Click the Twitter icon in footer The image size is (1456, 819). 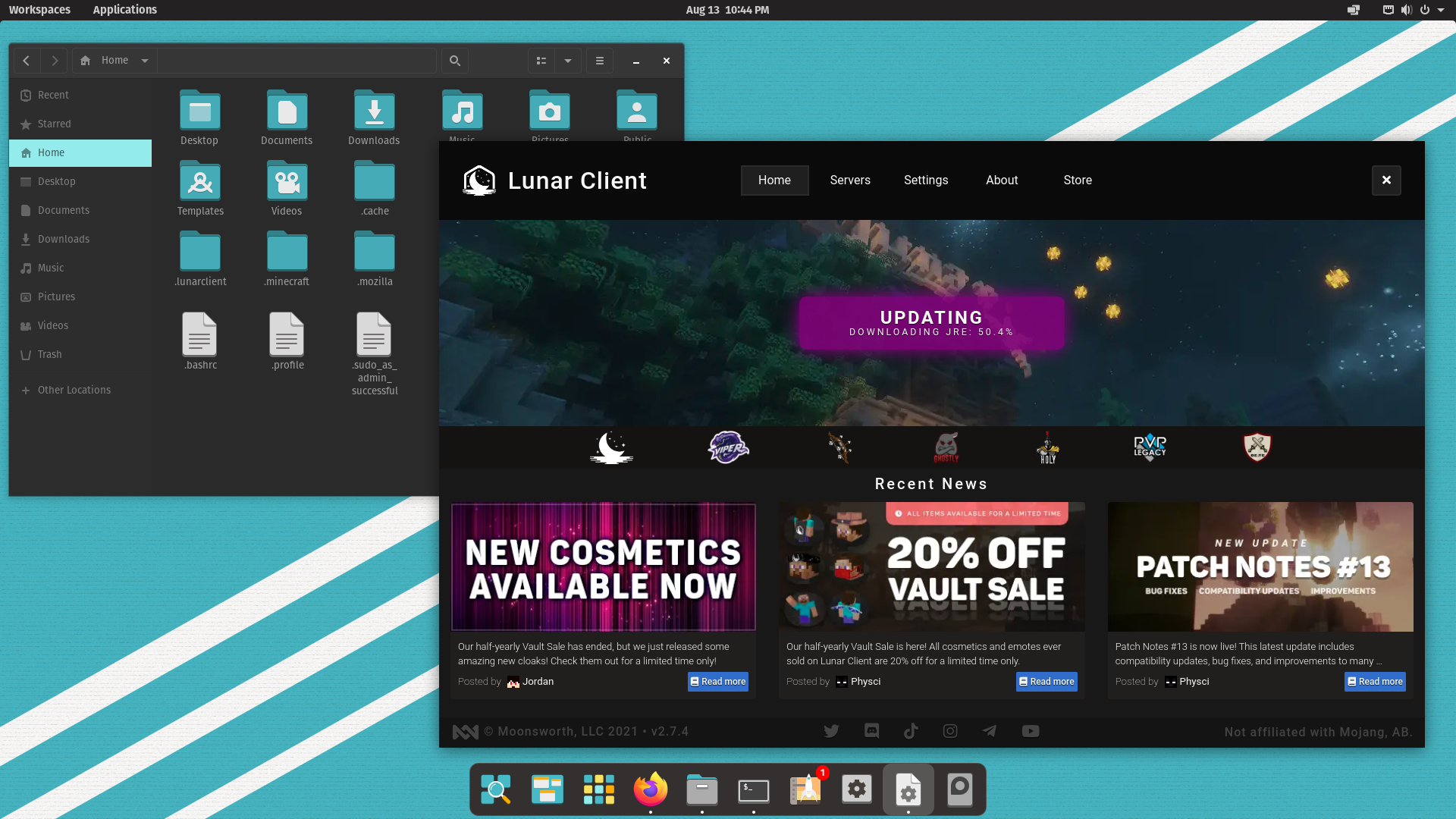[831, 731]
